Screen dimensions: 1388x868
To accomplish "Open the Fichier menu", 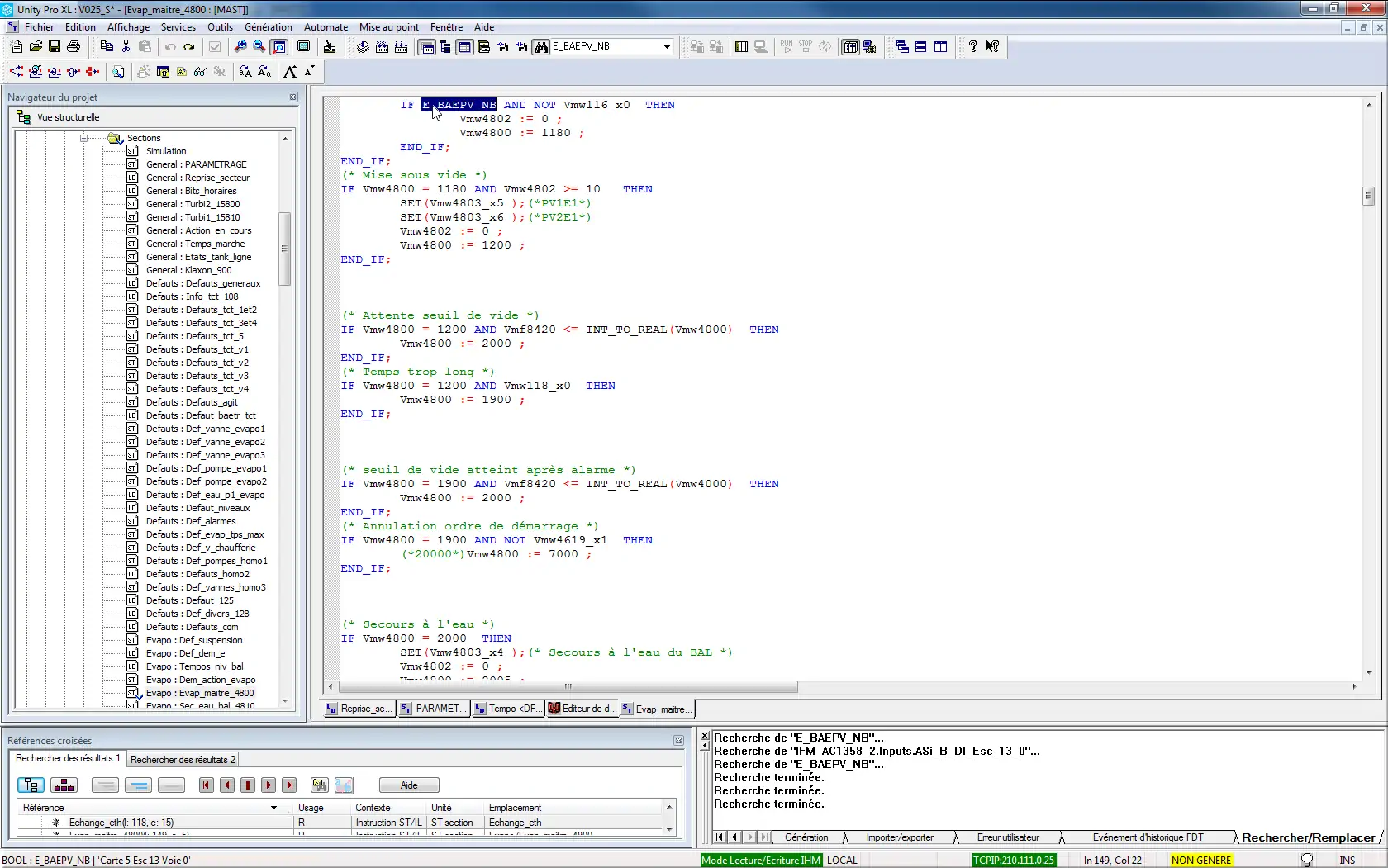I will tap(39, 27).
